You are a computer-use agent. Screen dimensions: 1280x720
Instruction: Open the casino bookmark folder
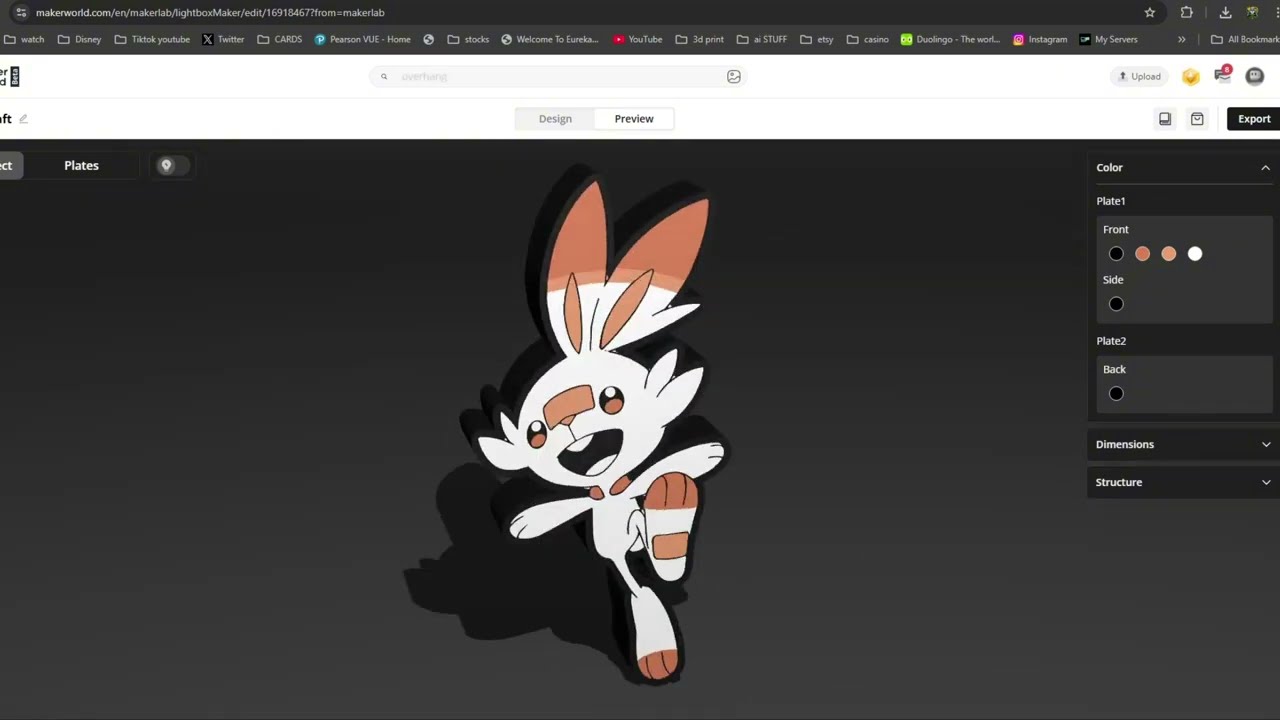tap(867, 39)
